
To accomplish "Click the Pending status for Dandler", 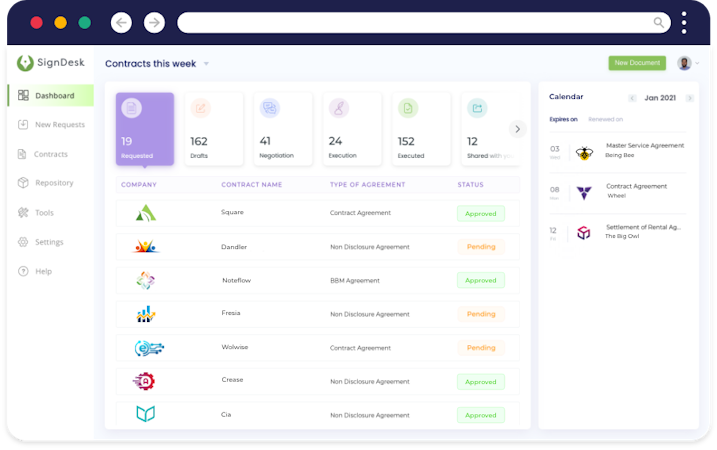I will tap(481, 247).
